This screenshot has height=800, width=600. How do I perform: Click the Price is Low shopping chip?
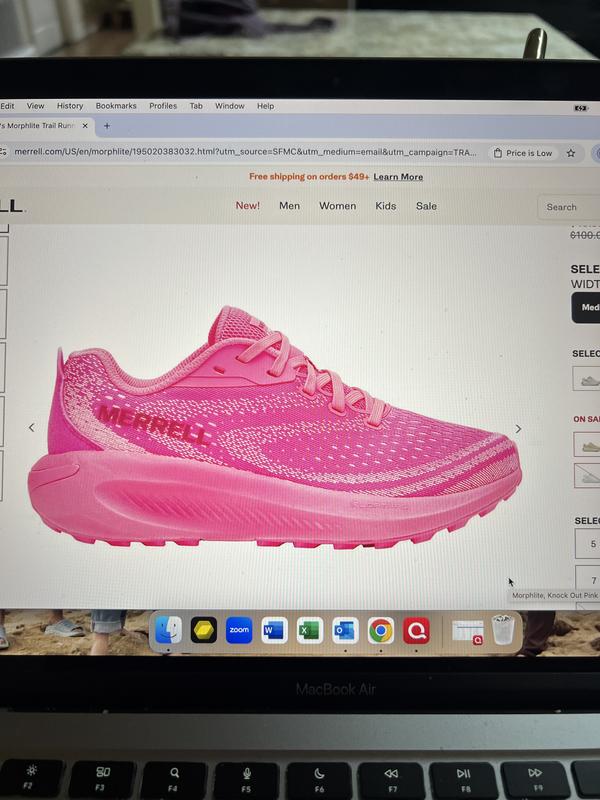(x=523, y=153)
